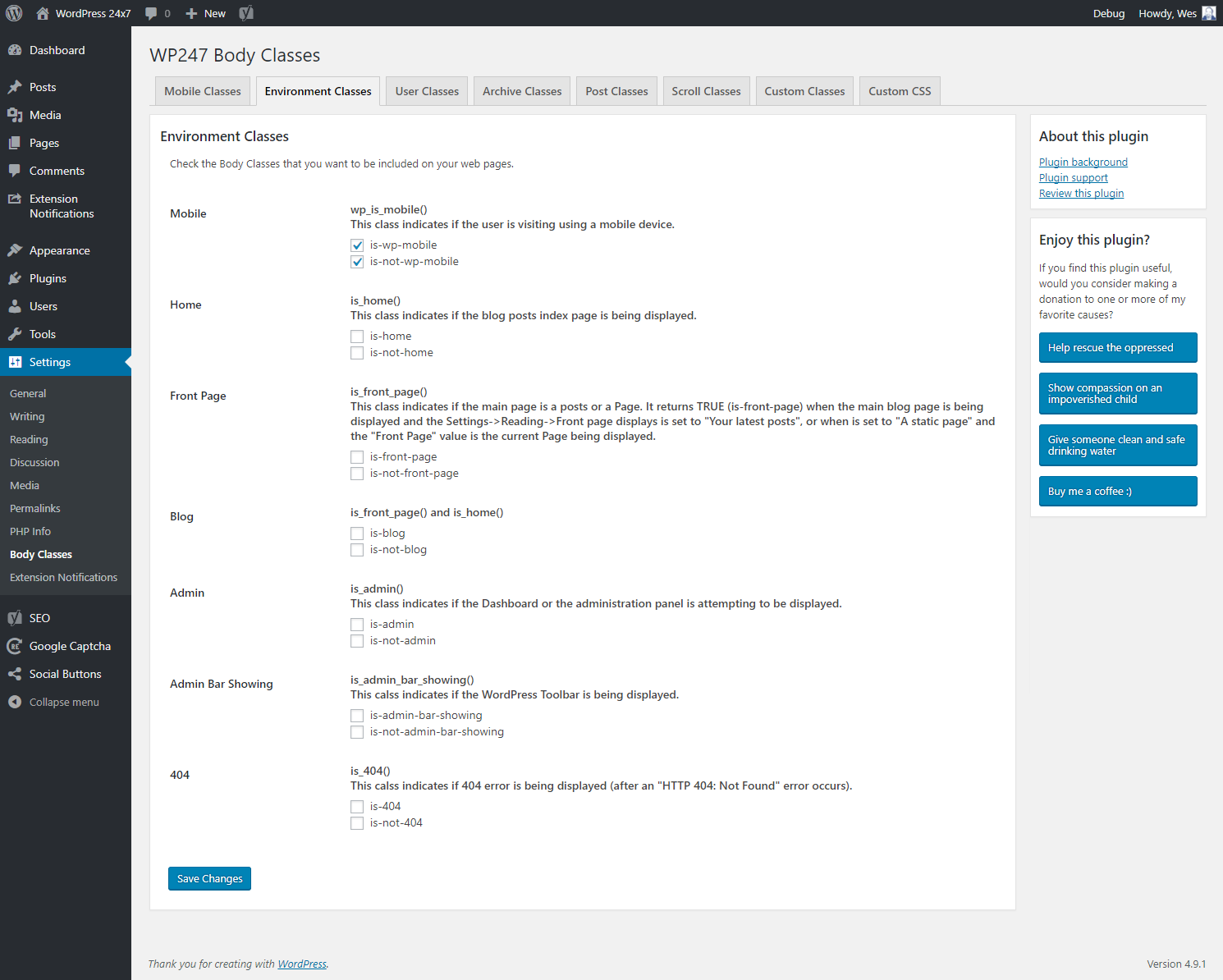Select the Custom Classes tab
This screenshot has width=1223, height=980.
coord(805,91)
